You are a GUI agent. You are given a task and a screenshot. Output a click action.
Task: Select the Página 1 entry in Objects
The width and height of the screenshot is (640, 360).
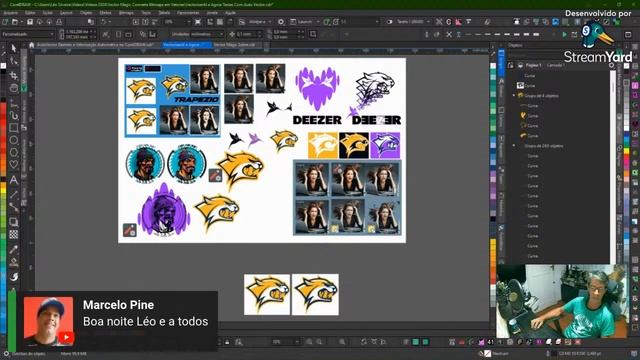click(533, 65)
